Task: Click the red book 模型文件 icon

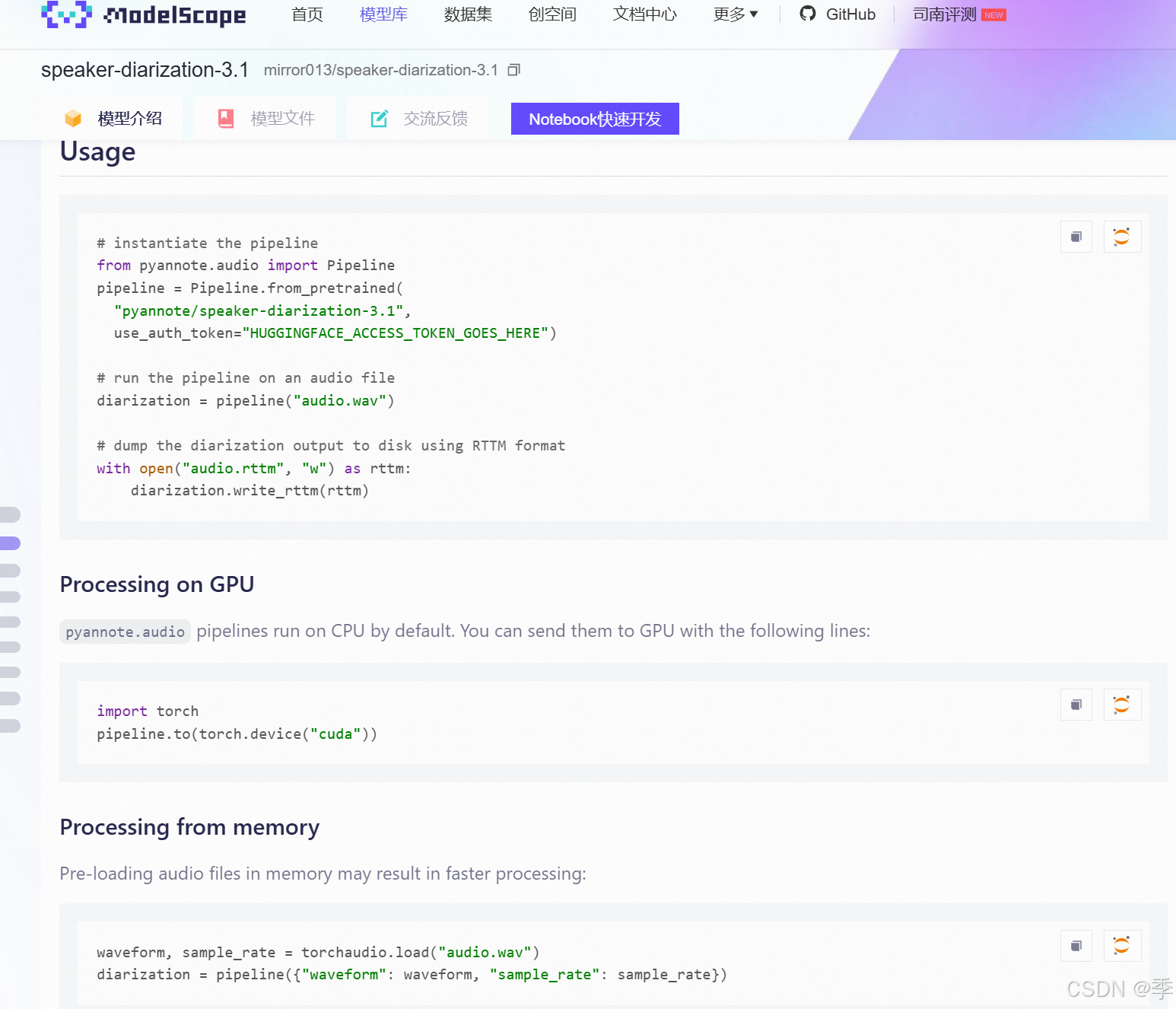Action: [x=226, y=119]
